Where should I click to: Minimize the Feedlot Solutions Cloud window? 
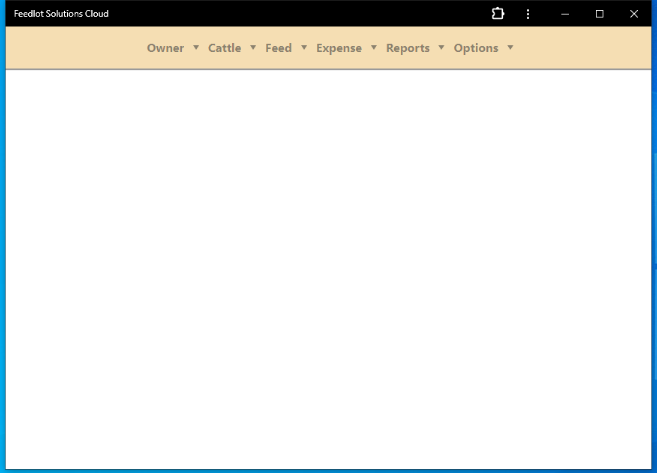point(565,14)
